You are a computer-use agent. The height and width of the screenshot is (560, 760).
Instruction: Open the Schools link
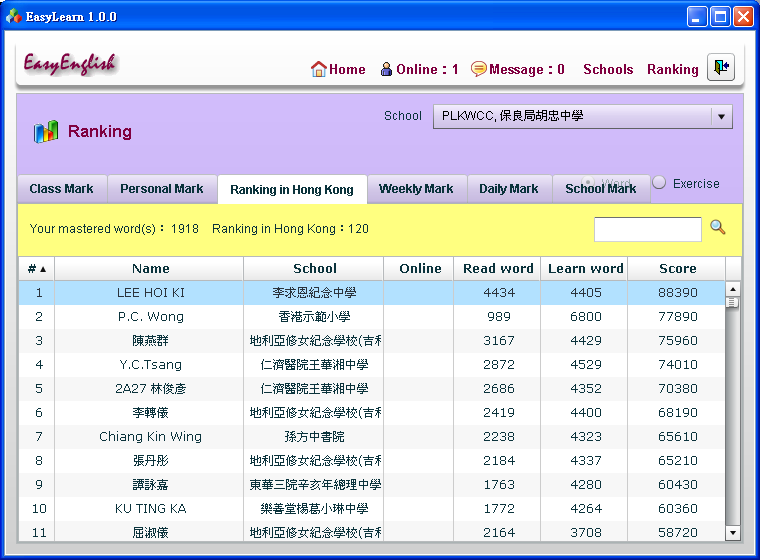pos(608,69)
